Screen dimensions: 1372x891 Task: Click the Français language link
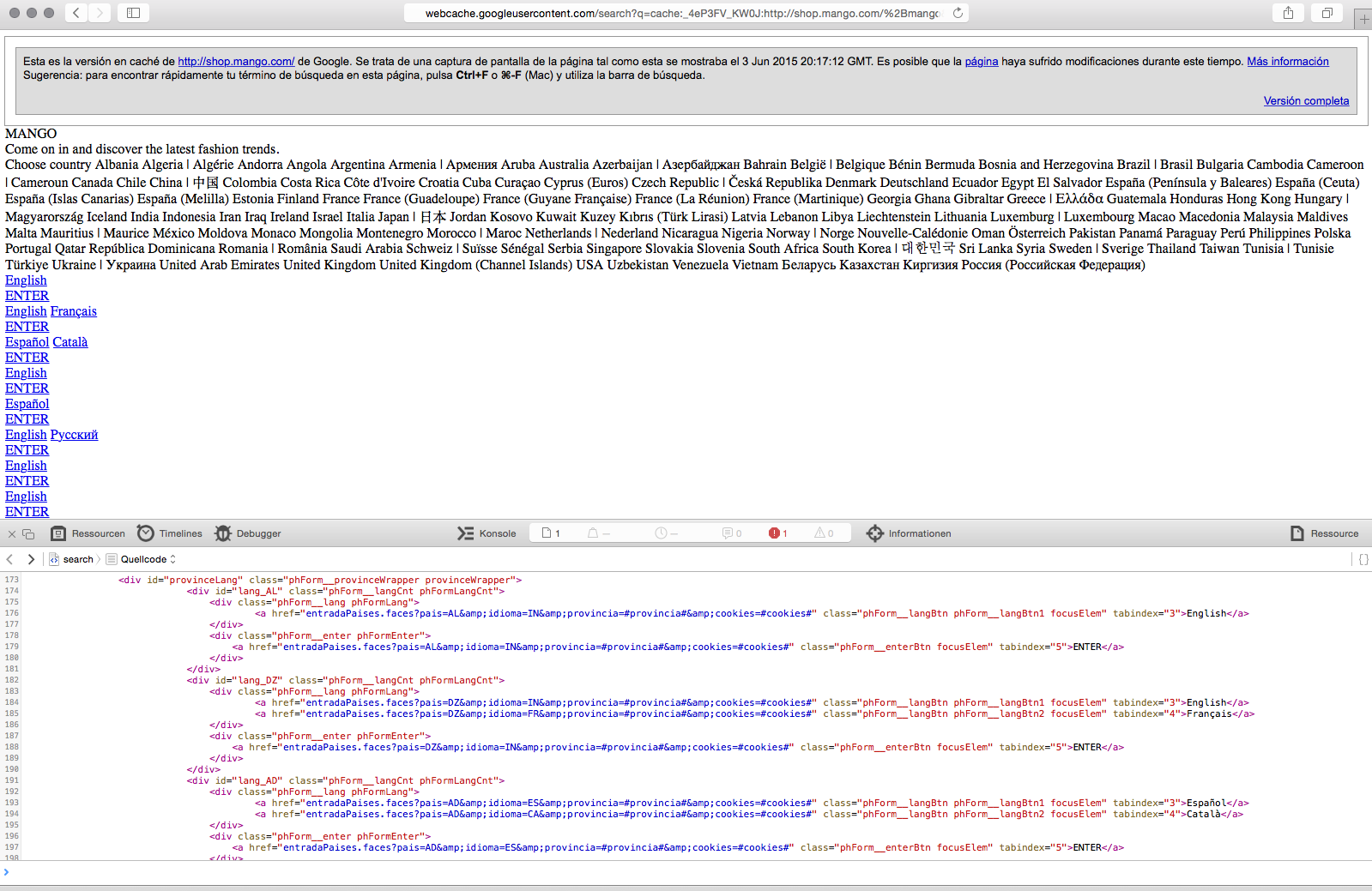pos(73,311)
